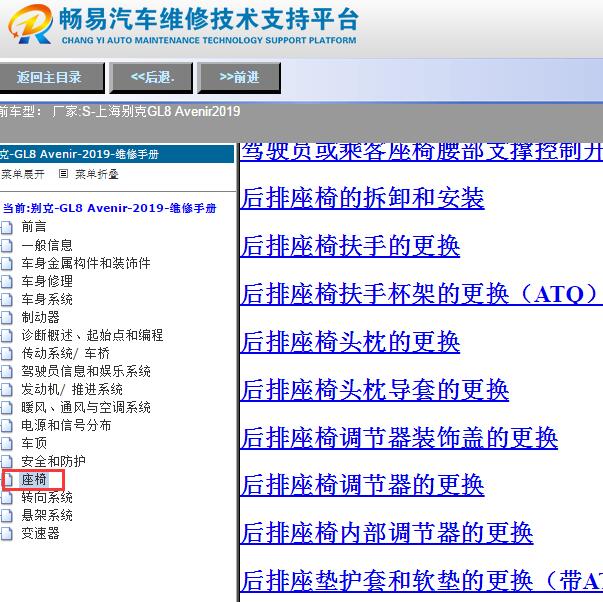Click the page icon beside 前言
Screen dimensions: 603x602
point(6,227)
